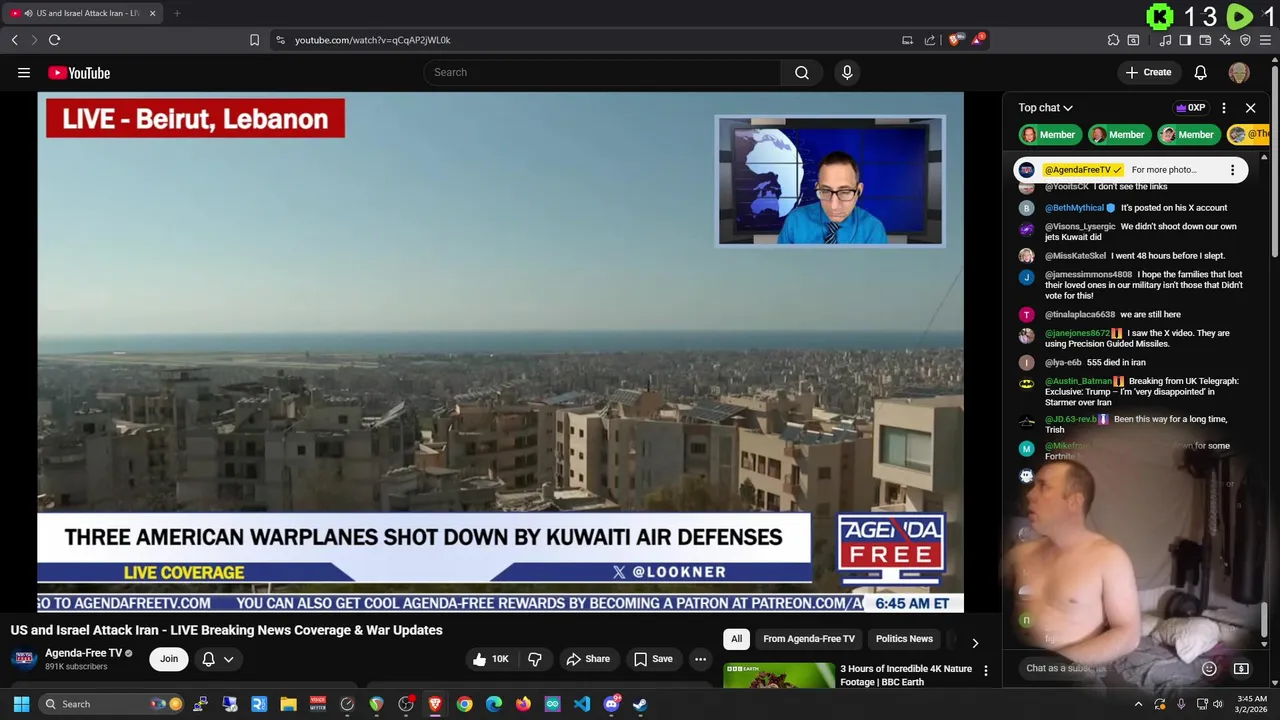
Task: Click the browser address bar URL
Action: (x=372, y=40)
